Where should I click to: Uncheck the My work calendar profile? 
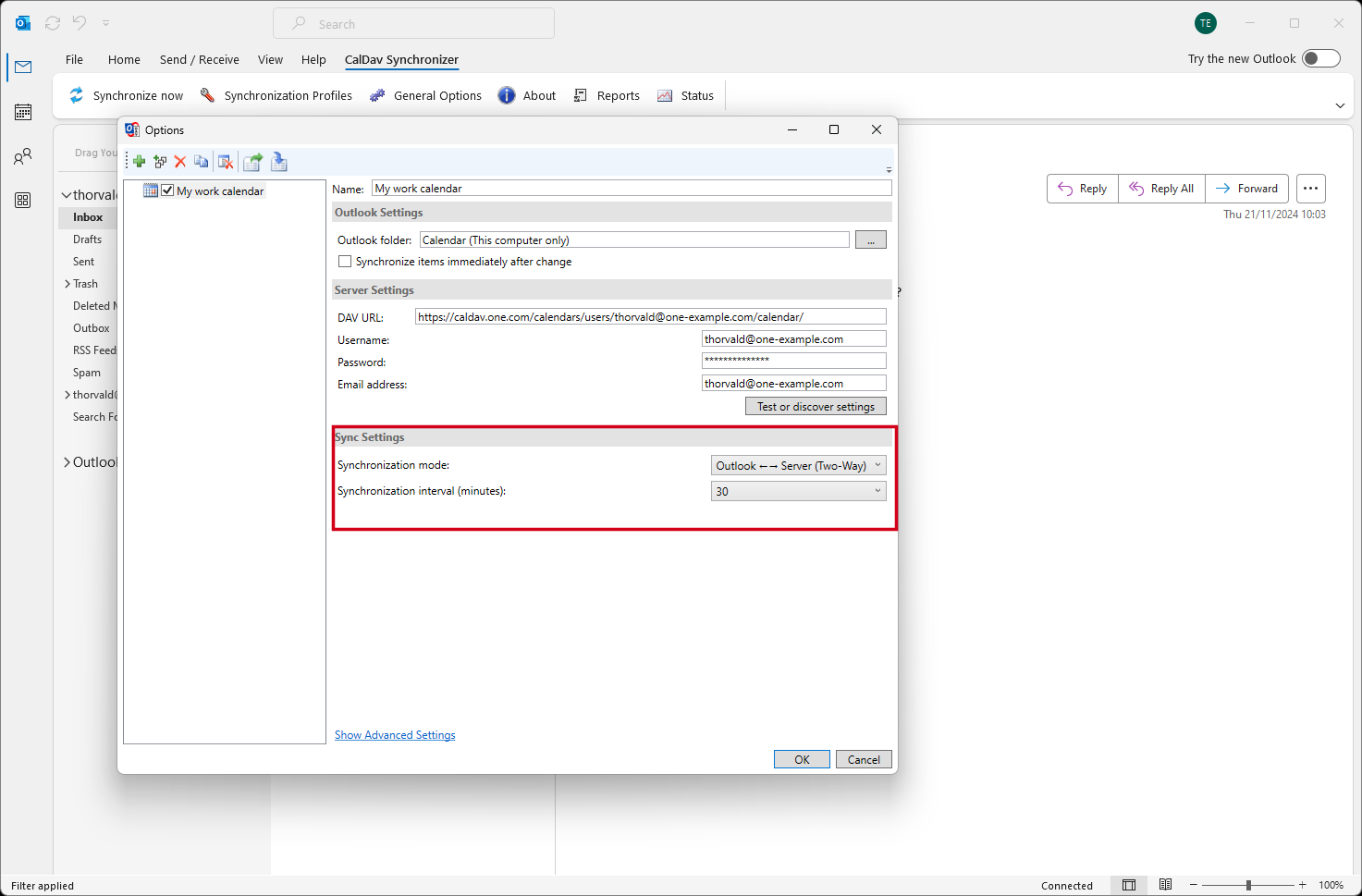click(x=167, y=190)
